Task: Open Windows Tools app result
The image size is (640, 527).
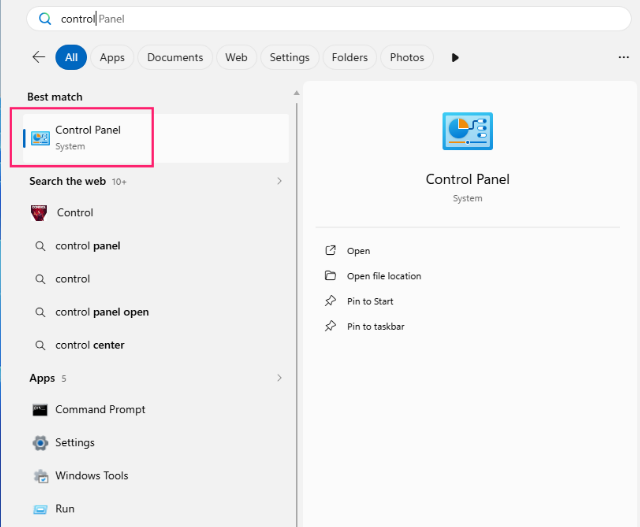Action: [x=156, y=476]
